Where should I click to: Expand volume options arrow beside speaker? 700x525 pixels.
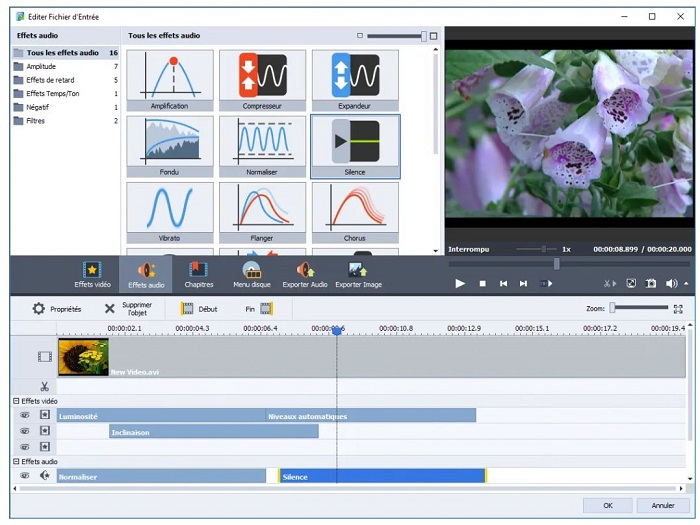(684, 284)
